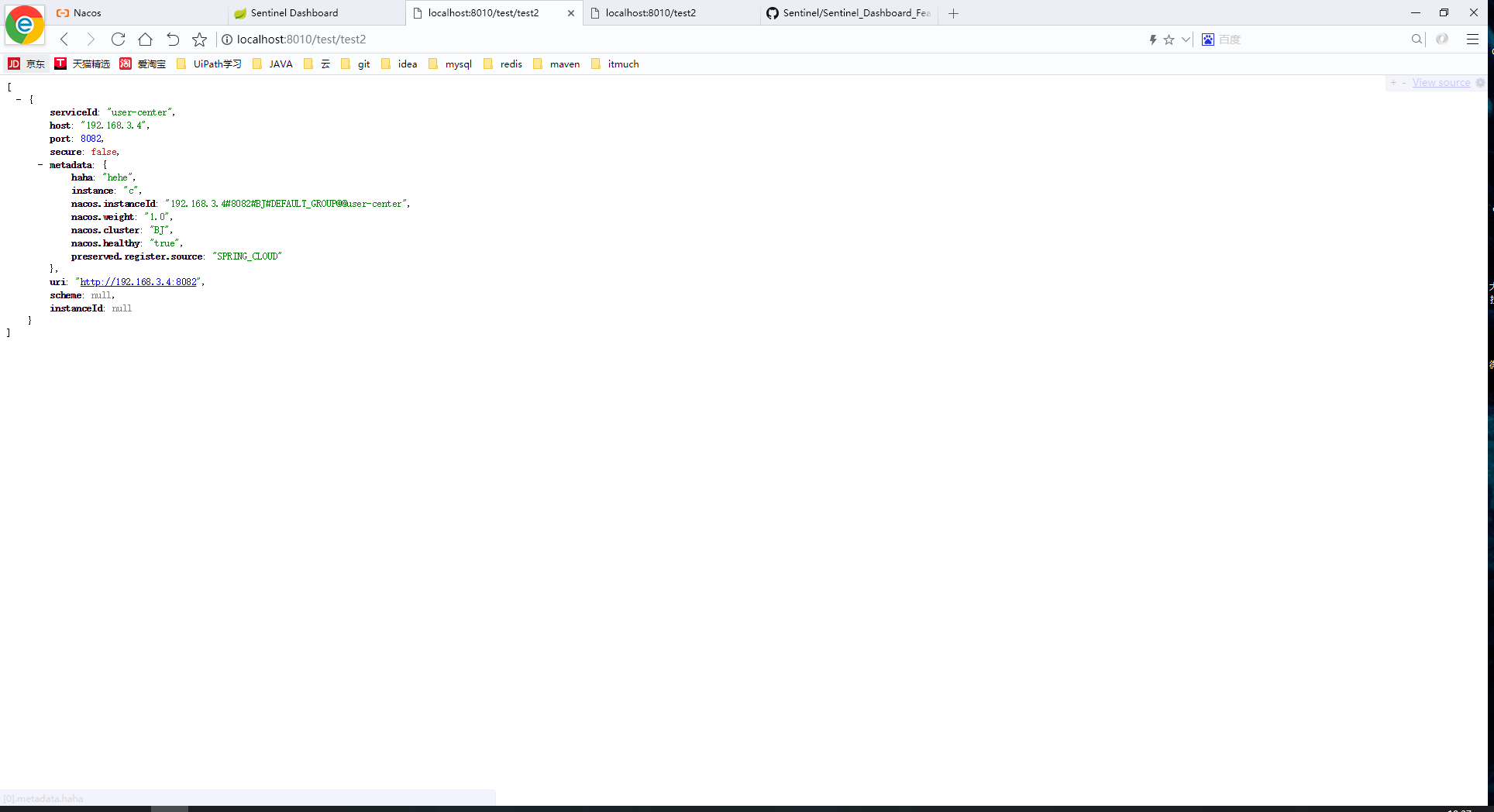Go back to the previous page
Screen dimensions: 1494x812
click(65, 40)
